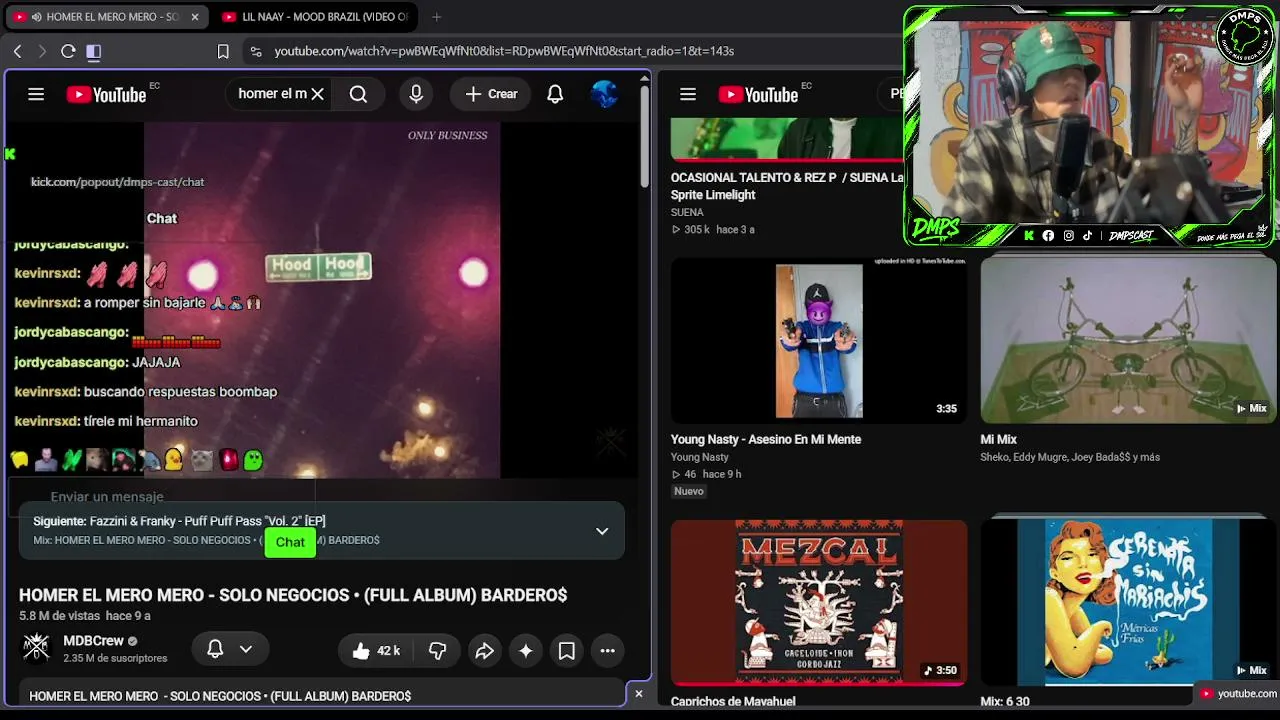
Task: Open 'Young Nasty - Asesino En Mi Mente' title
Action: point(766,439)
